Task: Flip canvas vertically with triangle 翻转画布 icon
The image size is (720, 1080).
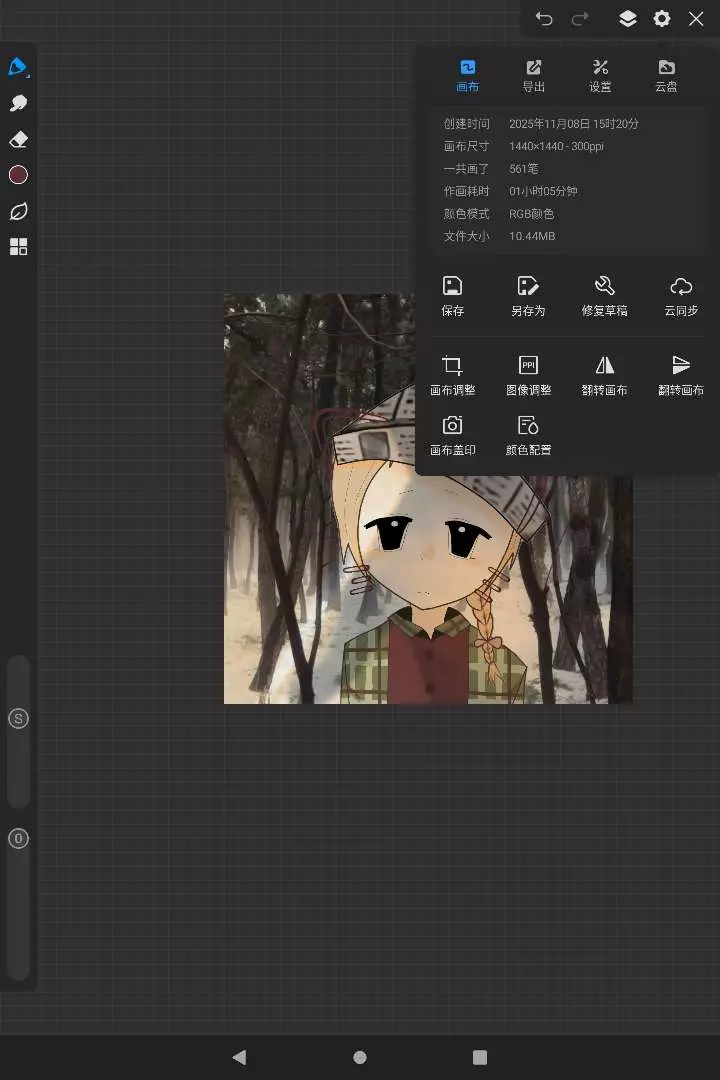Action: click(681, 375)
